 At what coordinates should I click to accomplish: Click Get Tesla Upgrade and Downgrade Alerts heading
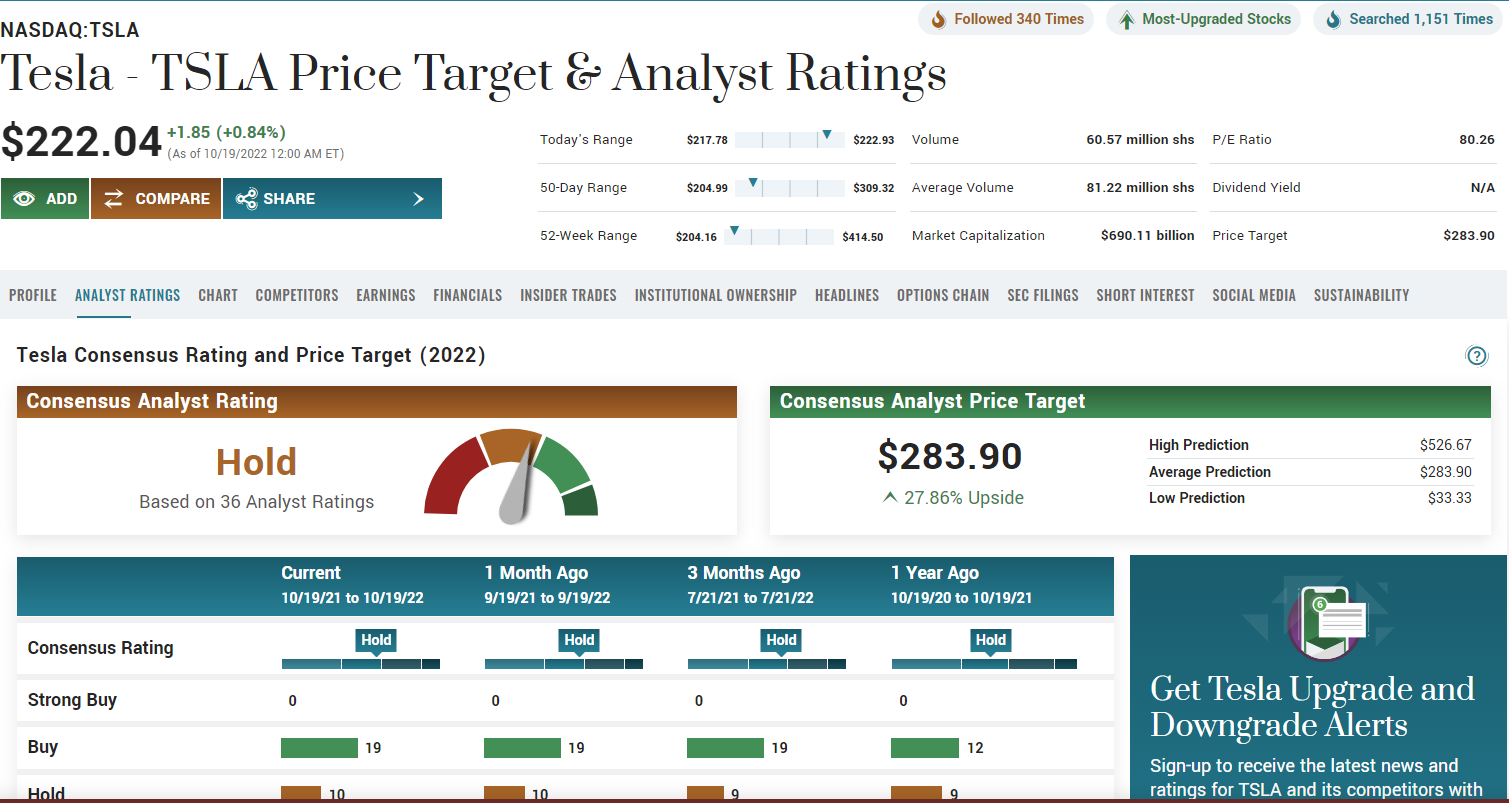[x=1313, y=706]
